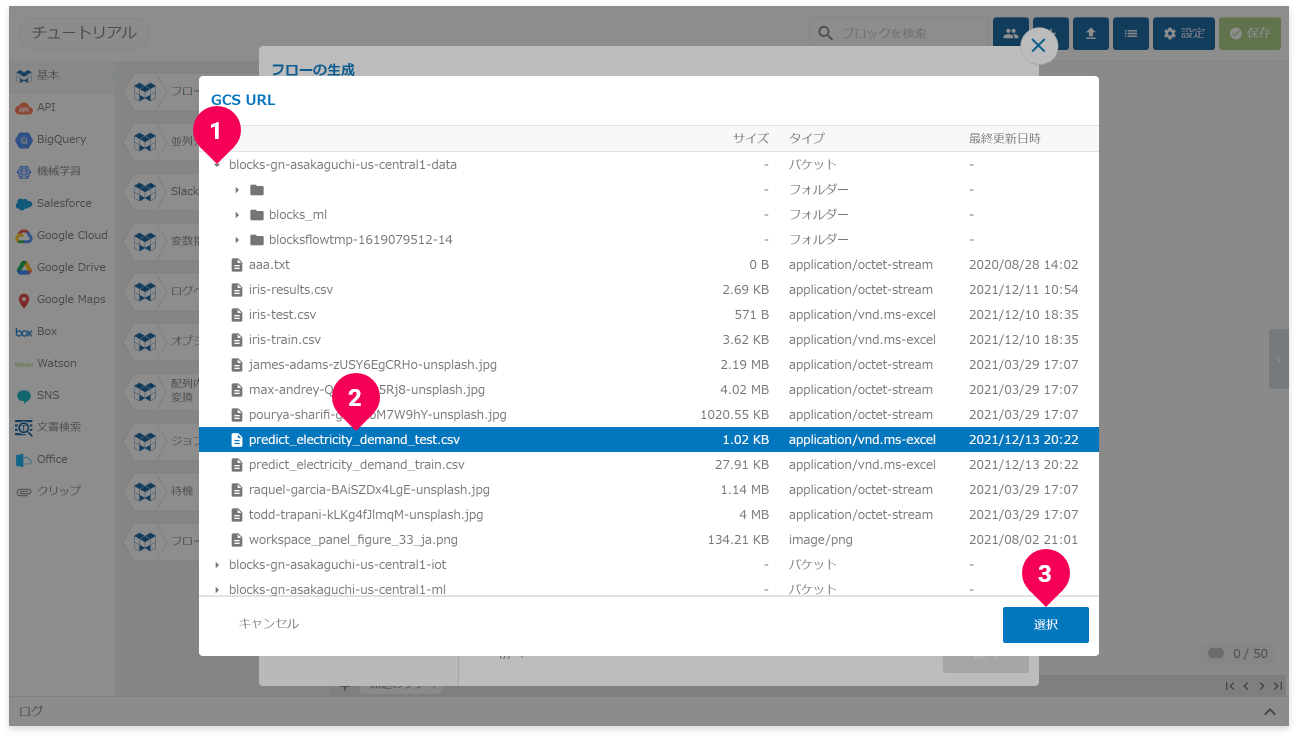The width and height of the screenshot is (1298, 738).
Task: Click the green 保存 button
Action: pyautogui.click(x=1250, y=33)
